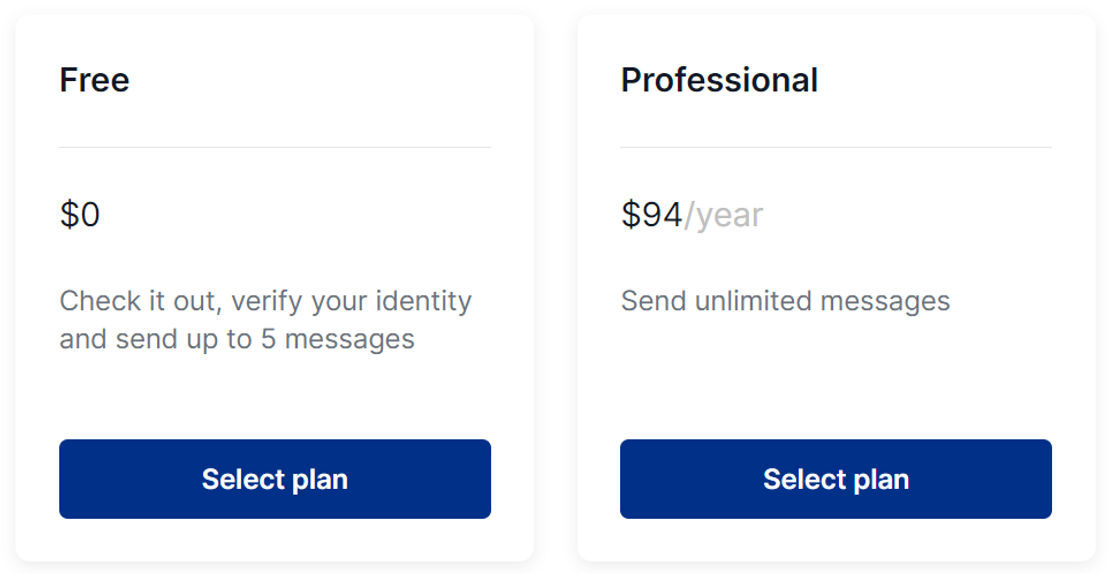This screenshot has height=574, width=1108.
Task: Click the $0 price text
Action: pos(80,214)
